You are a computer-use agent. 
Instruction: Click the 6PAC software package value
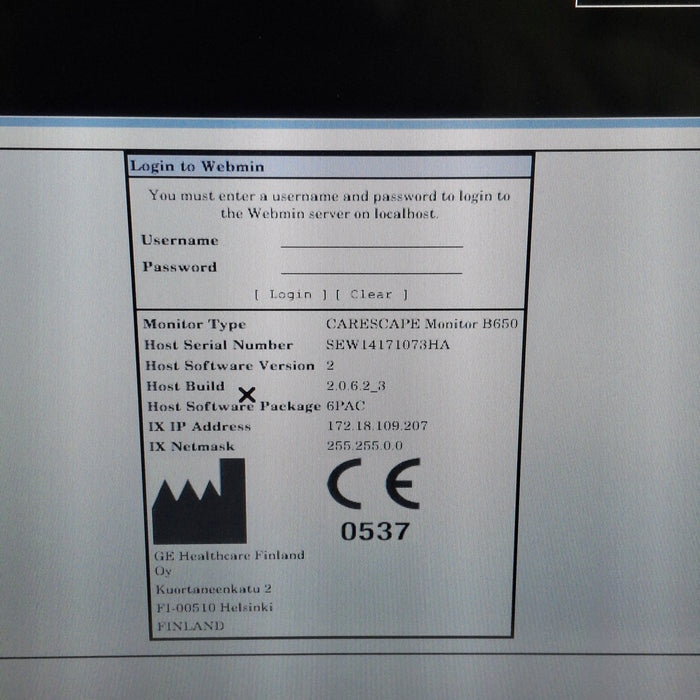point(348,406)
